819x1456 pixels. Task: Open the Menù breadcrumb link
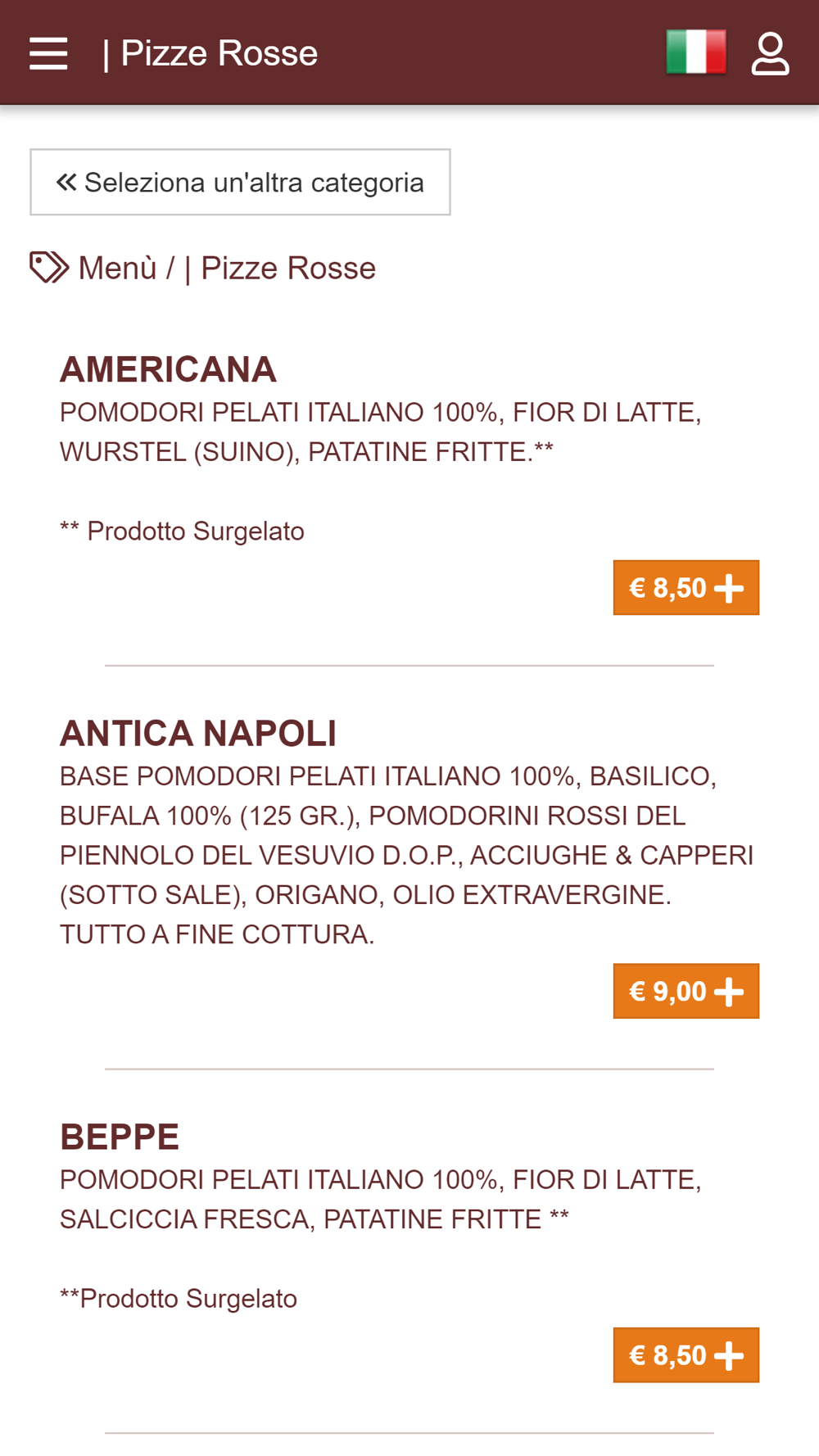pos(117,268)
